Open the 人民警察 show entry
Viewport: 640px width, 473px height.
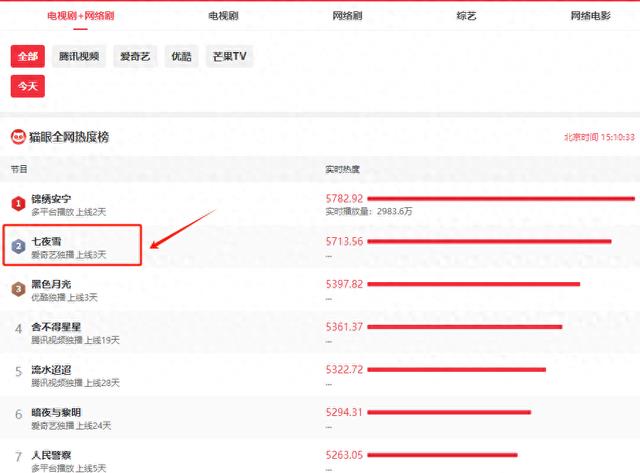tap(51, 455)
